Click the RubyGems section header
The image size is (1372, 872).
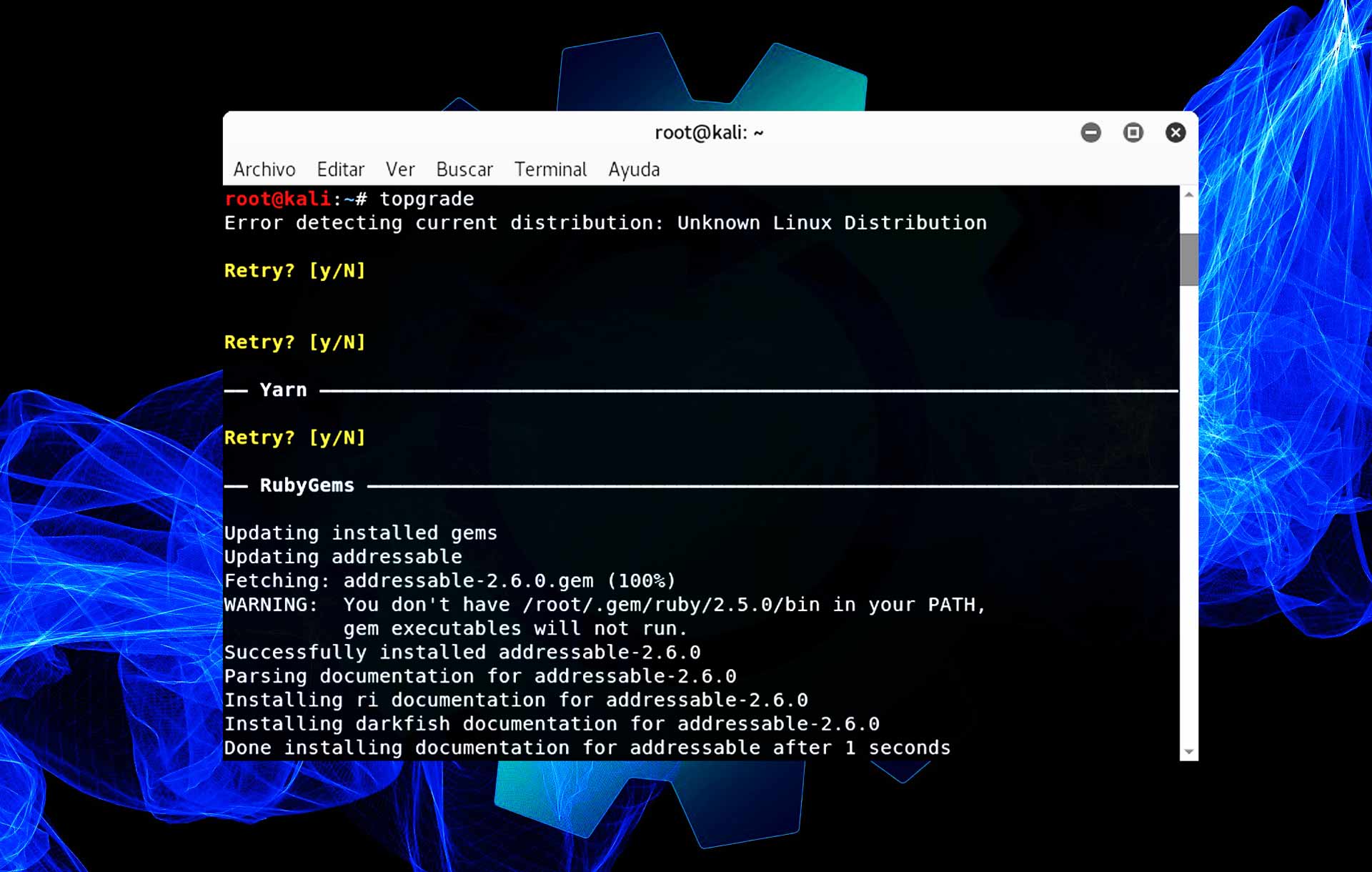click(306, 485)
